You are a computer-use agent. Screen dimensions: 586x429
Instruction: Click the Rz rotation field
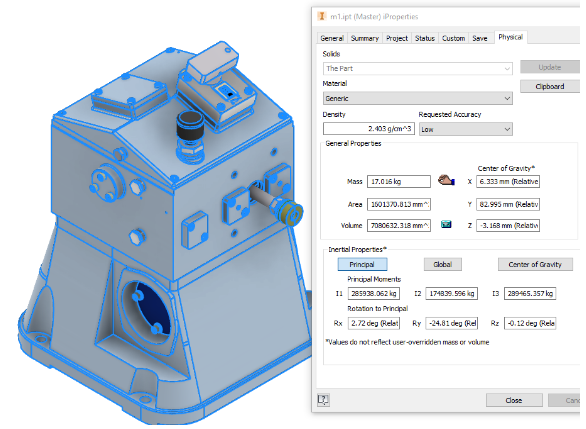click(x=530, y=323)
